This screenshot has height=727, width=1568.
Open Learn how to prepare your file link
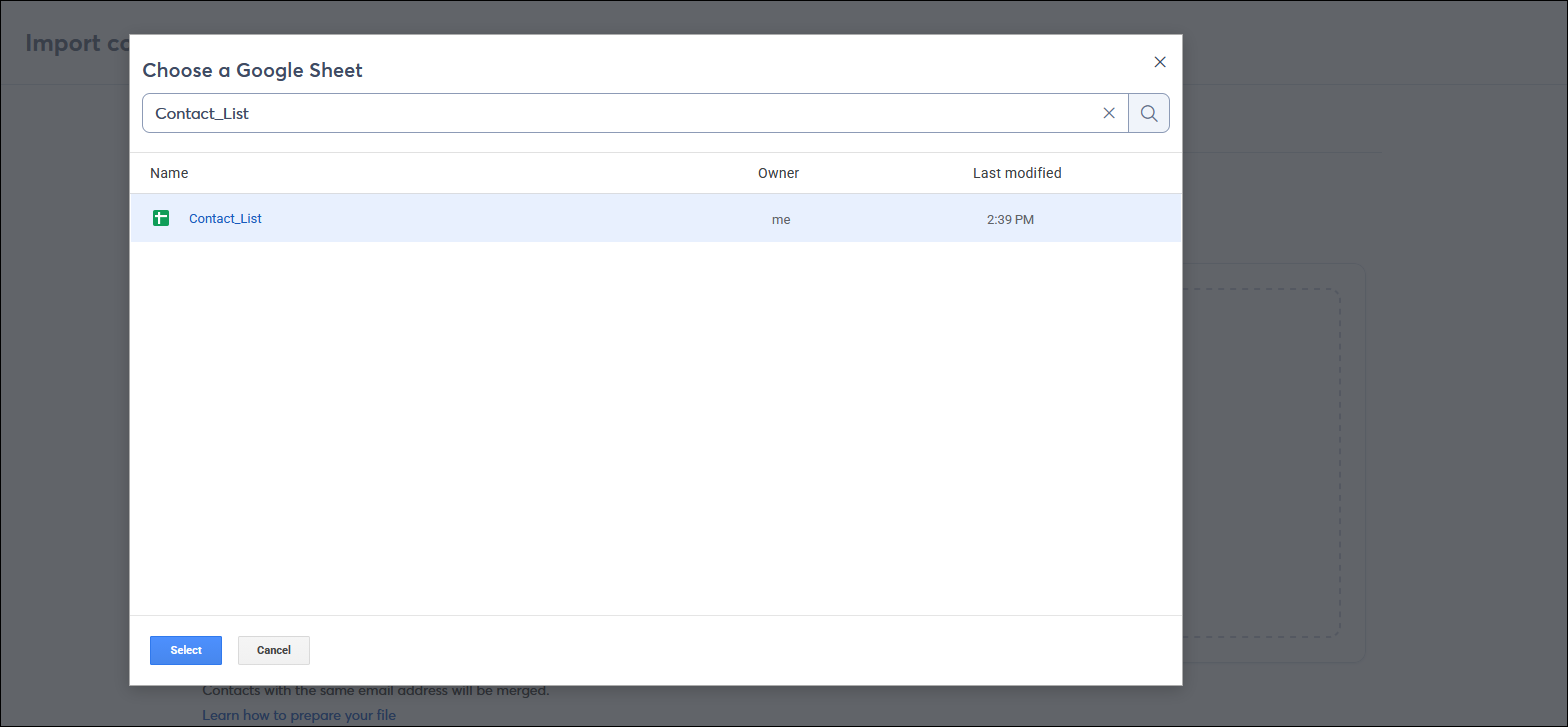tap(299, 715)
